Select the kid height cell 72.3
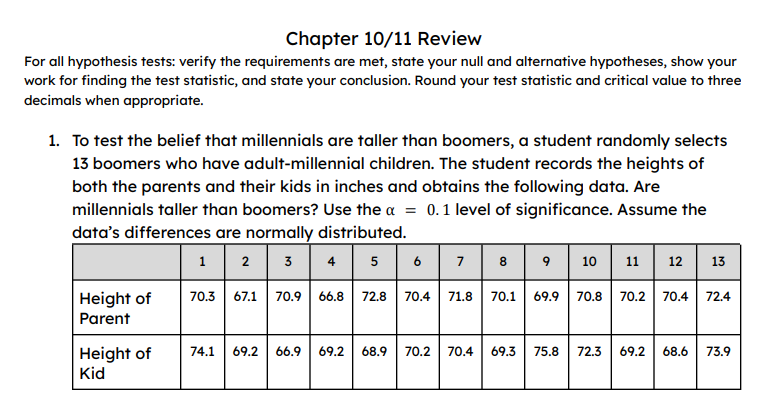 pyautogui.click(x=589, y=352)
